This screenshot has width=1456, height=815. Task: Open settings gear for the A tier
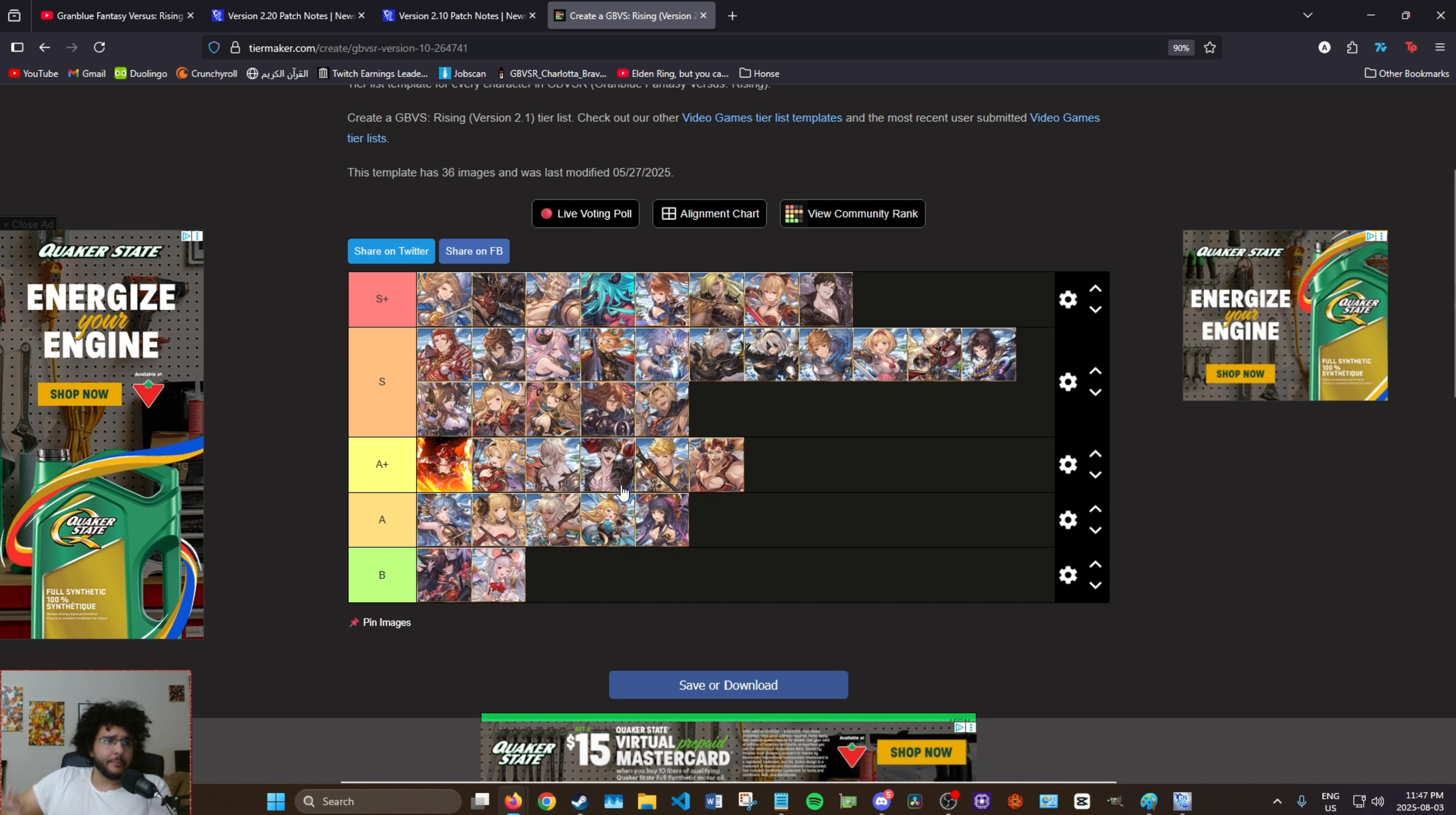[1068, 519]
